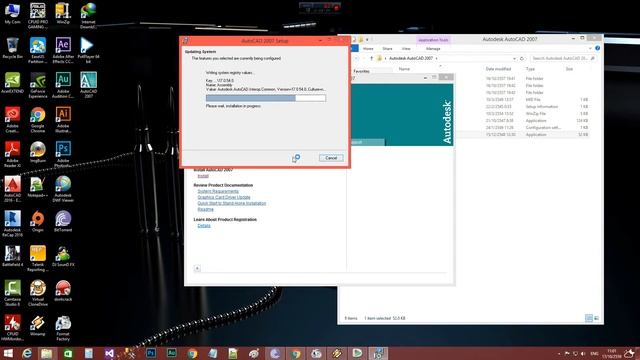The height and width of the screenshot is (360, 640).
Task: Launch Adobe Photoshop desktop shortcut
Action: [x=63, y=154]
